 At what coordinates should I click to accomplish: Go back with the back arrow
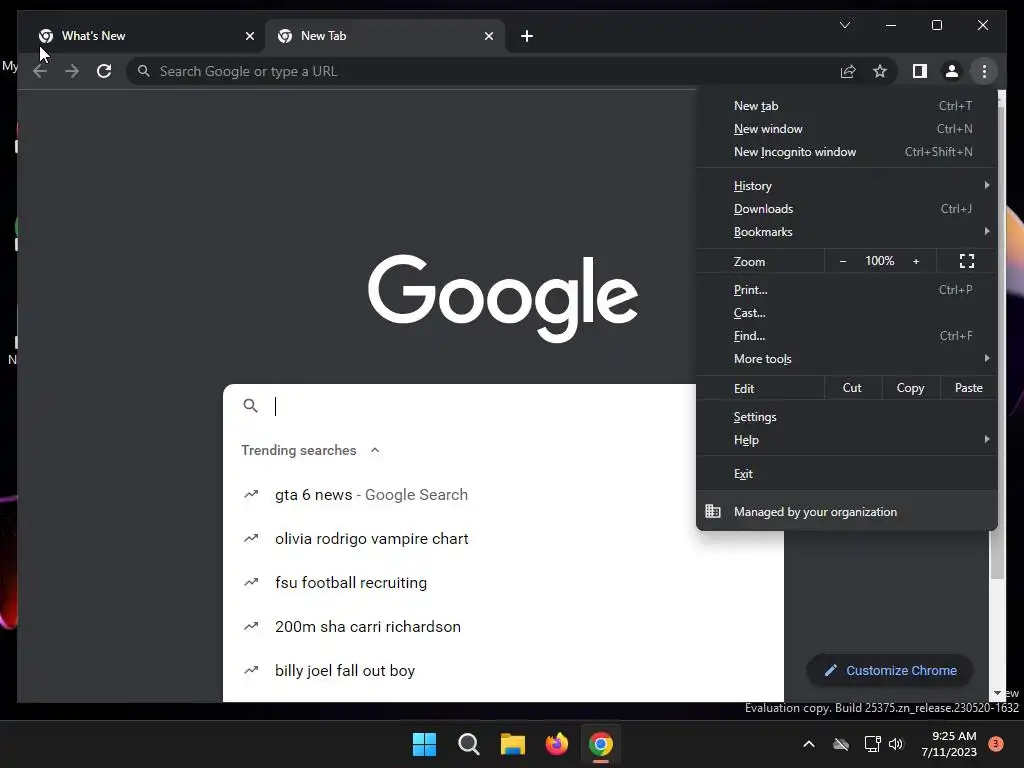coord(40,71)
